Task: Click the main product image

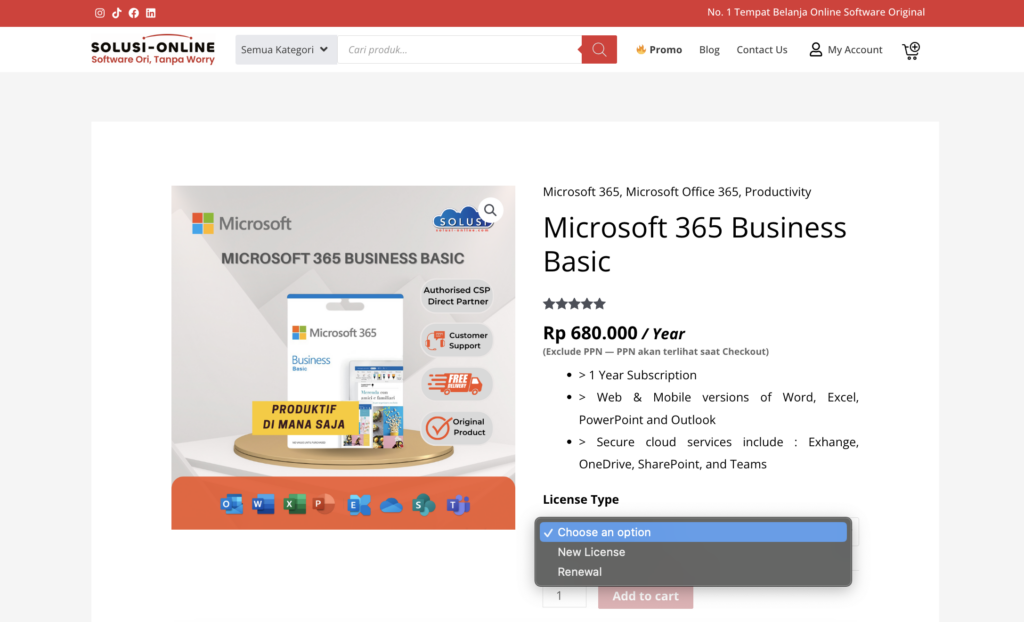Action: click(x=343, y=357)
